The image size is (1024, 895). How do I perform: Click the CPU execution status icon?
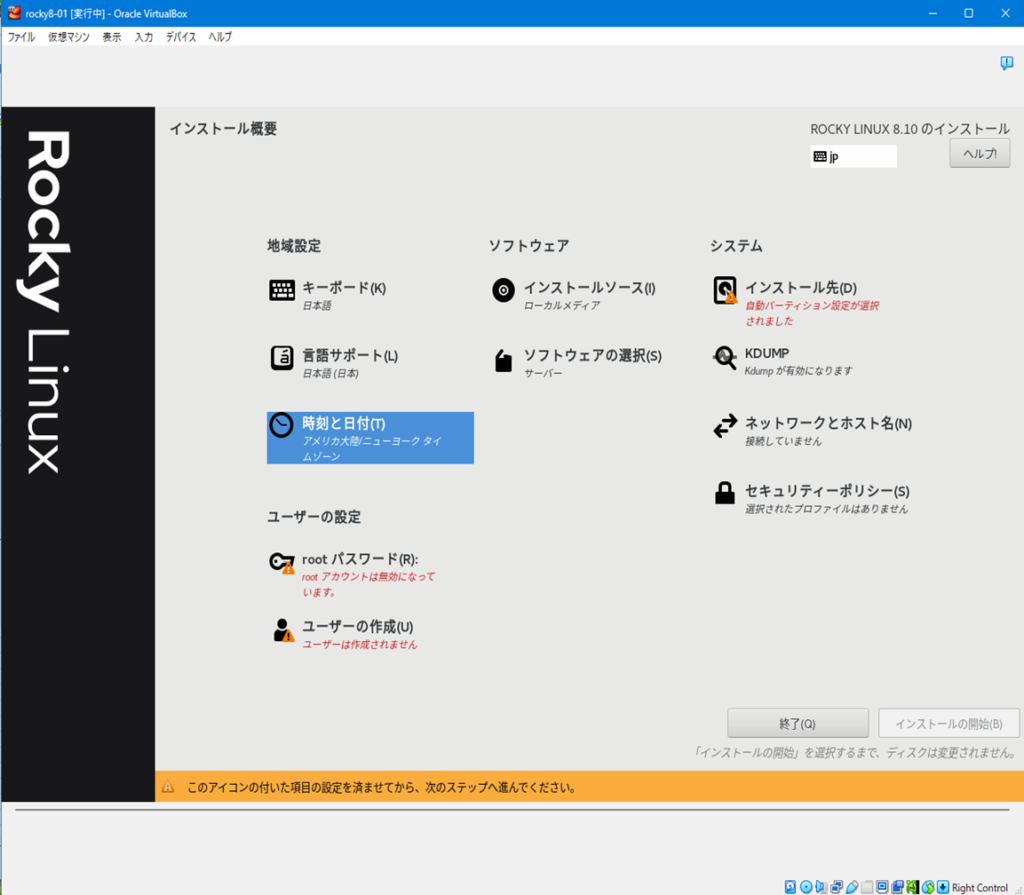tap(912, 887)
